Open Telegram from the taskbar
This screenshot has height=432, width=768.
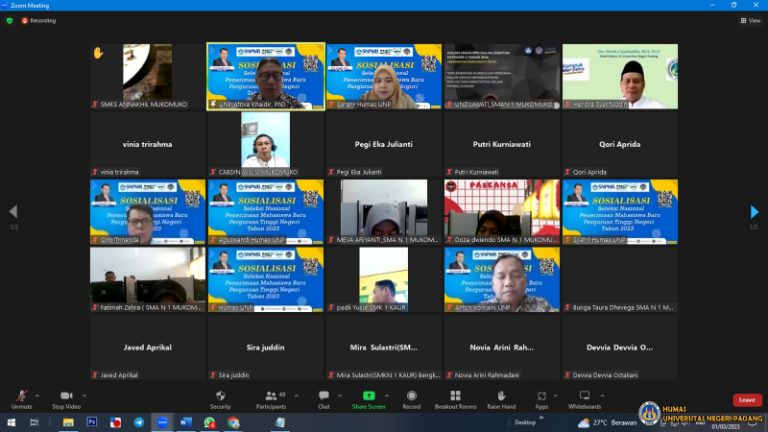pyautogui.click(x=139, y=422)
